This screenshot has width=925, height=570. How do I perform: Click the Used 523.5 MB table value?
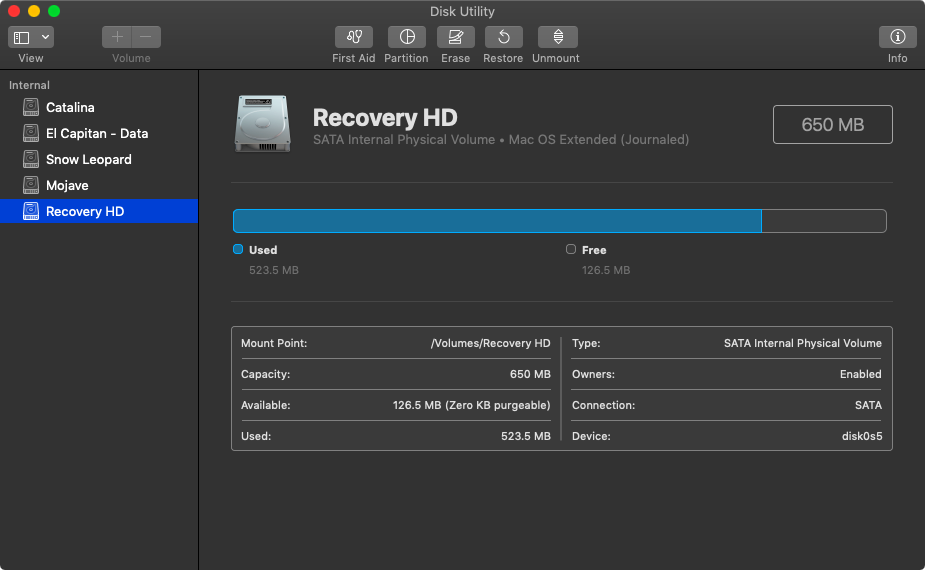click(x=526, y=436)
